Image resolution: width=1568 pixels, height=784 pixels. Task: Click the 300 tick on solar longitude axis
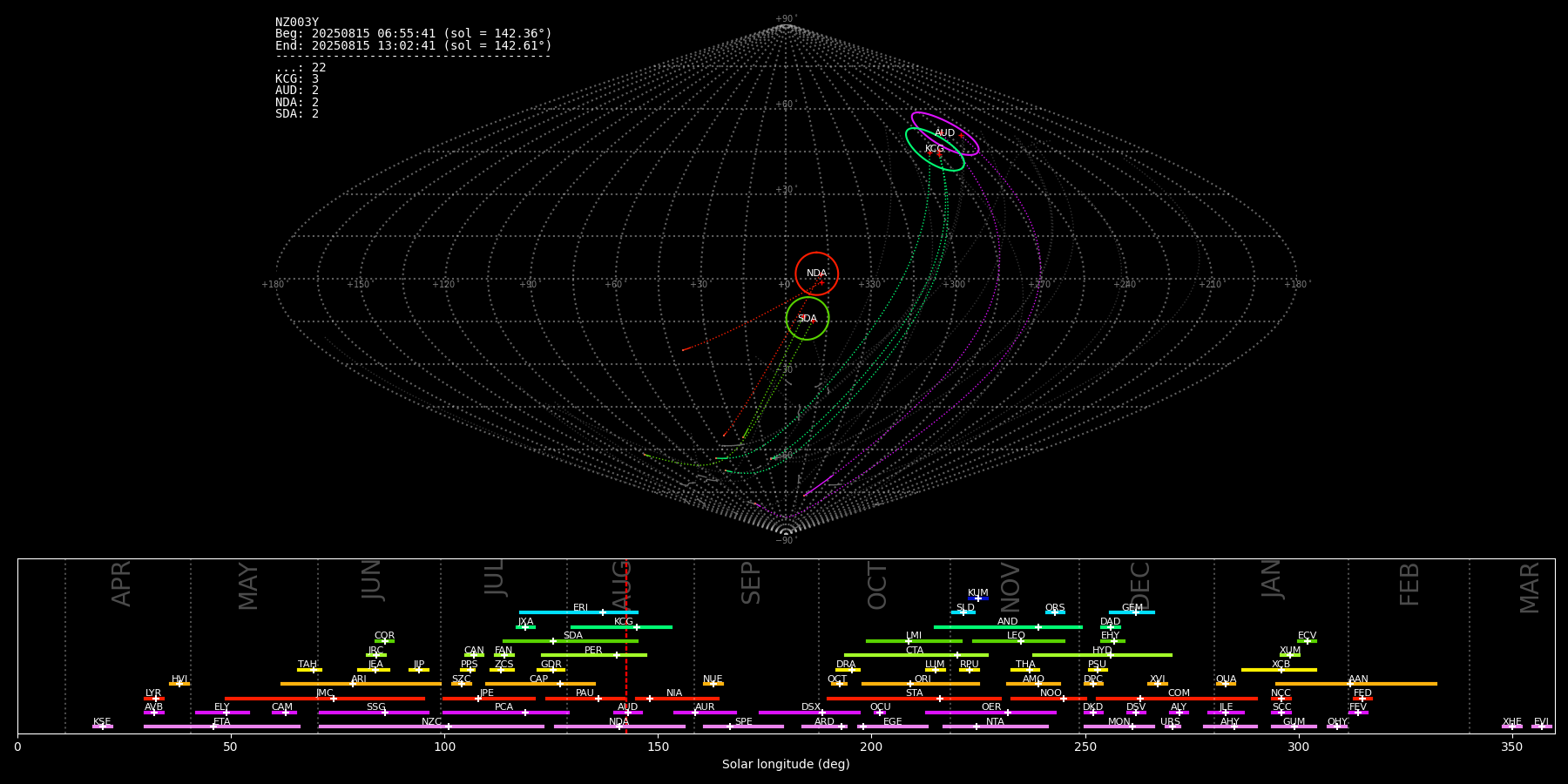(1299, 747)
